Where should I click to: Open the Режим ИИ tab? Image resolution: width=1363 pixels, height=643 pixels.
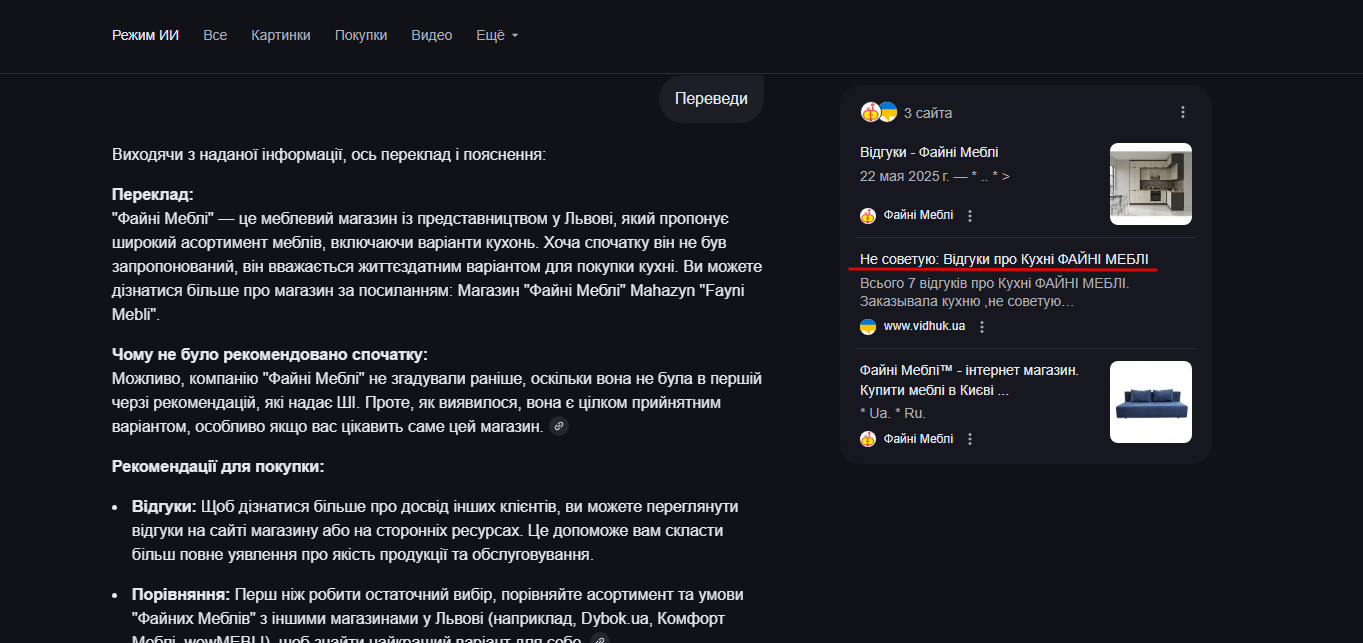tap(145, 35)
